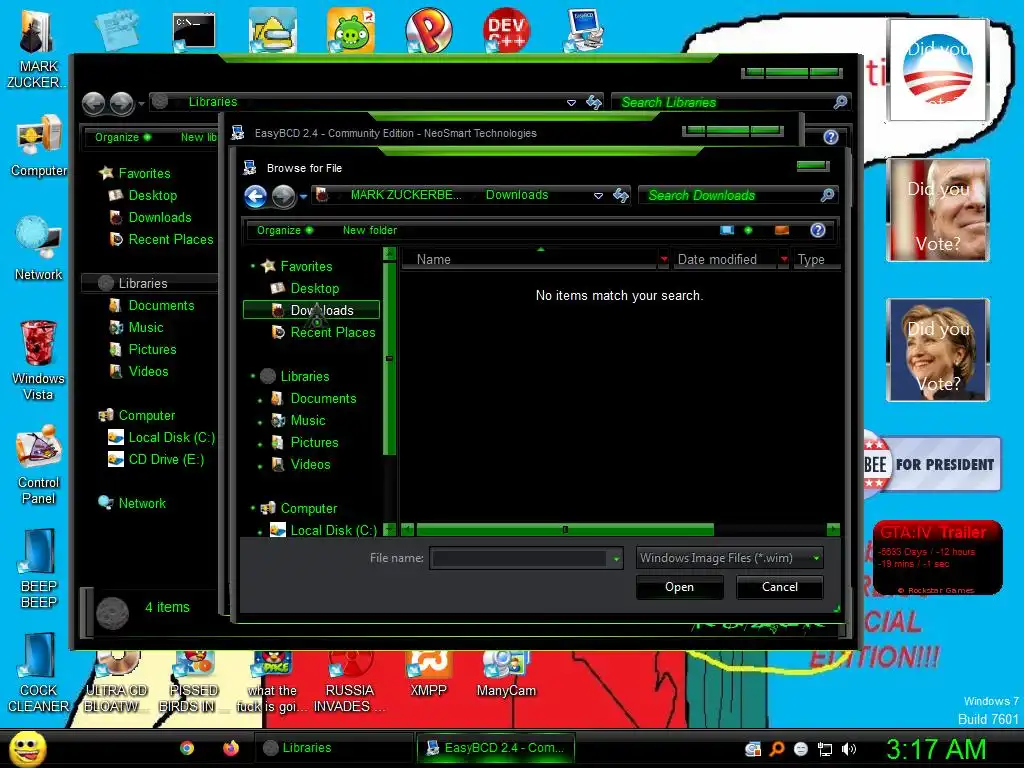The height and width of the screenshot is (768, 1024).
Task: Open Firefox from the taskbar
Action: point(231,748)
